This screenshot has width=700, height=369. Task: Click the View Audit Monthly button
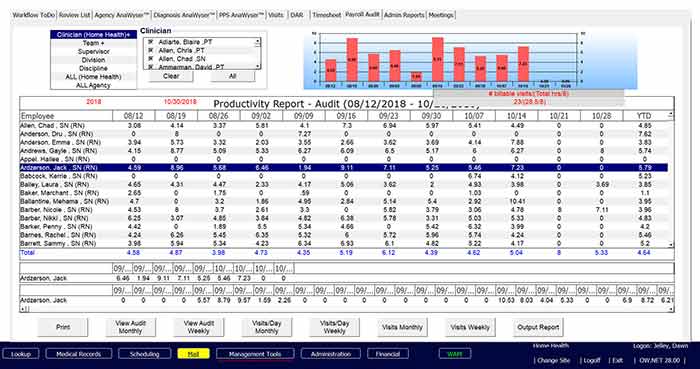point(130,327)
